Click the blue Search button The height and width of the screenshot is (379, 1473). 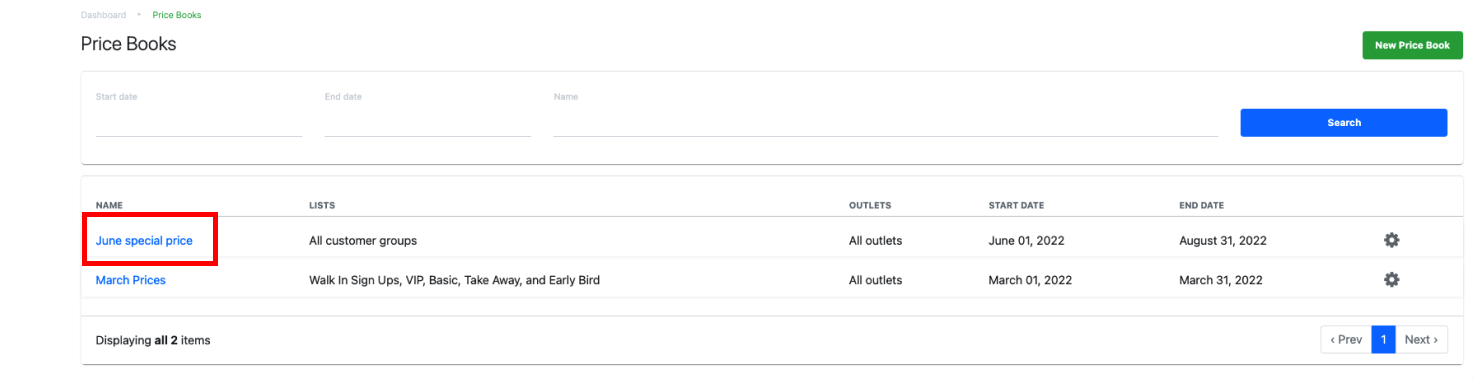point(1344,122)
